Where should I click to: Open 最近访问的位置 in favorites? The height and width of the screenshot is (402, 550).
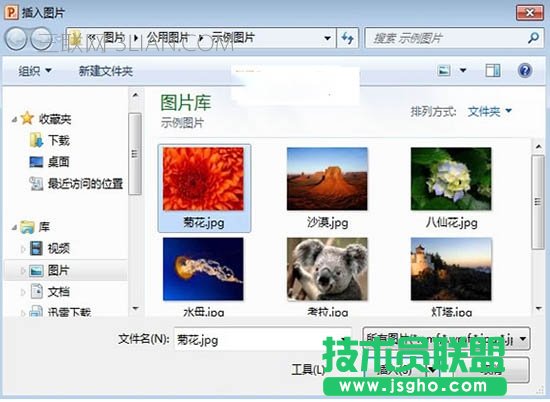(86, 183)
